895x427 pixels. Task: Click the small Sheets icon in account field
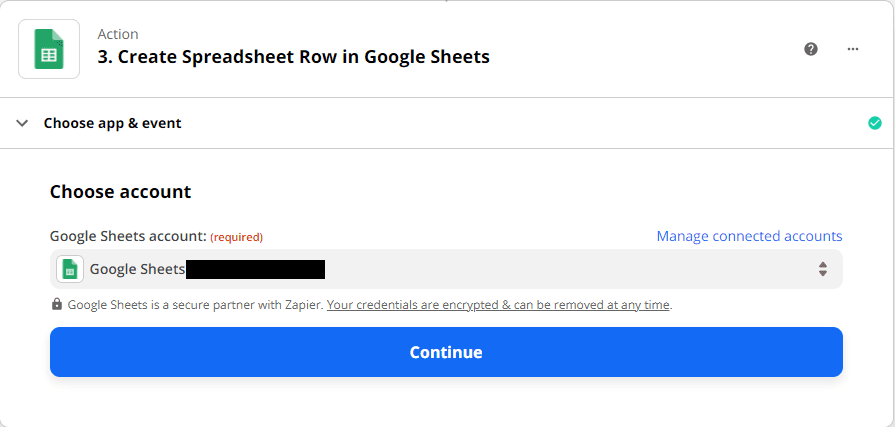(x=70, y=269)
